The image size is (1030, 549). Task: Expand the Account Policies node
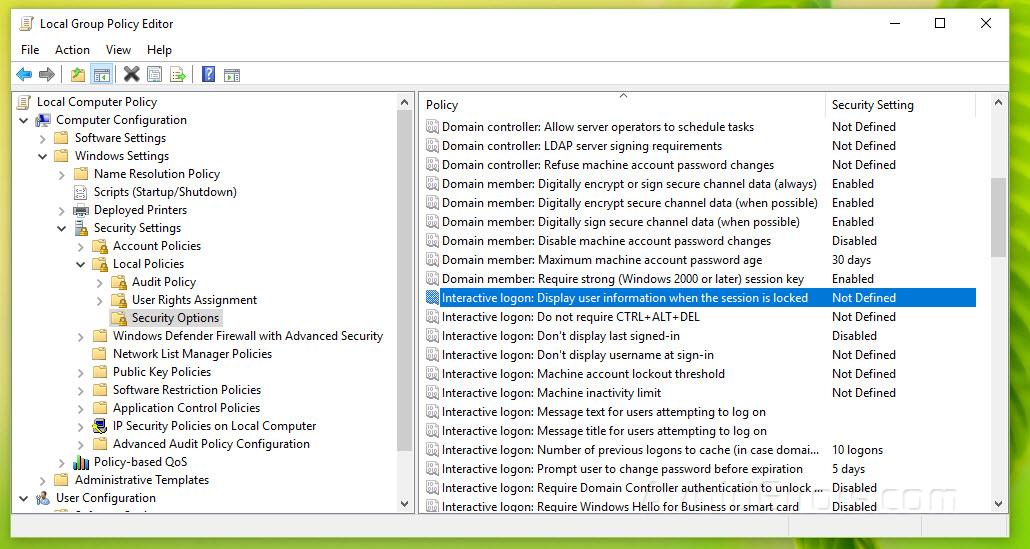pos(81,246)
